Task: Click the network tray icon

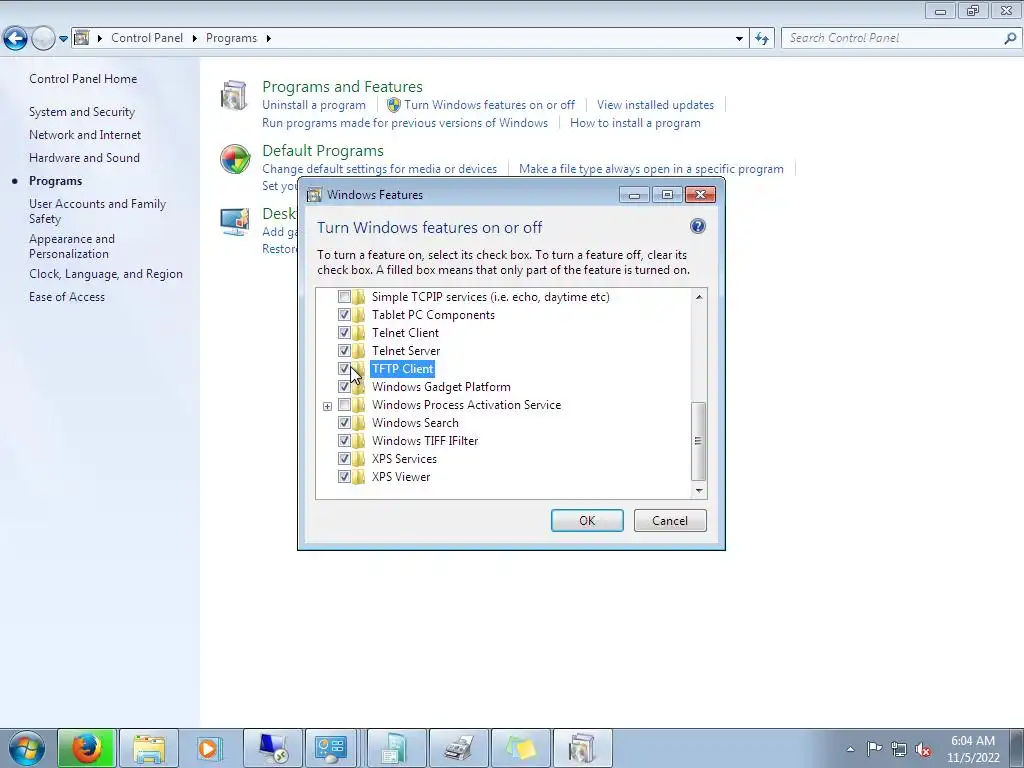Action: 899,749
